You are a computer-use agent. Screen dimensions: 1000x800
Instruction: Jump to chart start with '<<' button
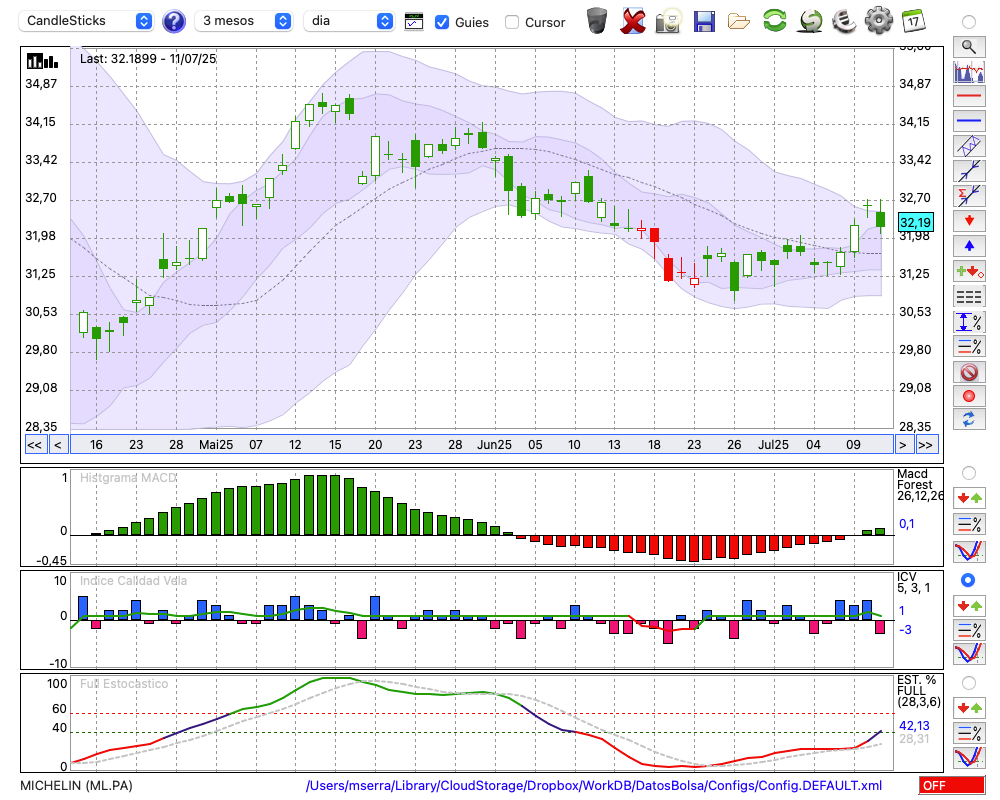[x=34, y=445]
